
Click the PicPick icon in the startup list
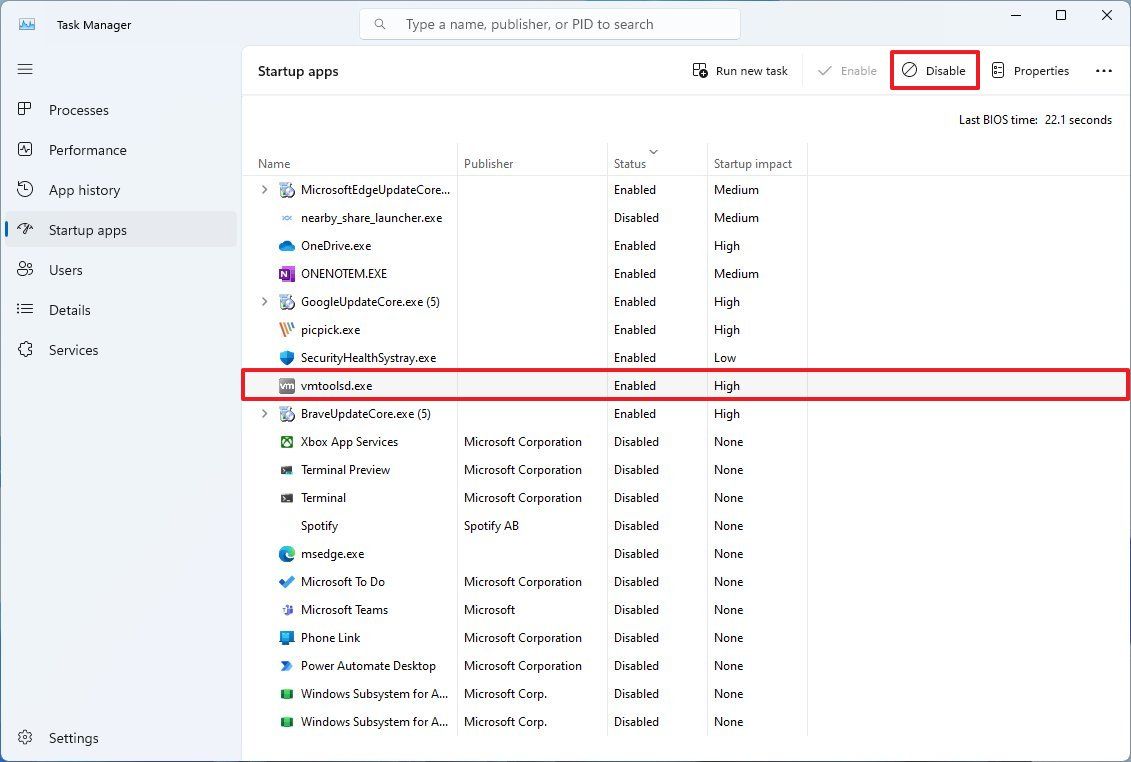287,329
